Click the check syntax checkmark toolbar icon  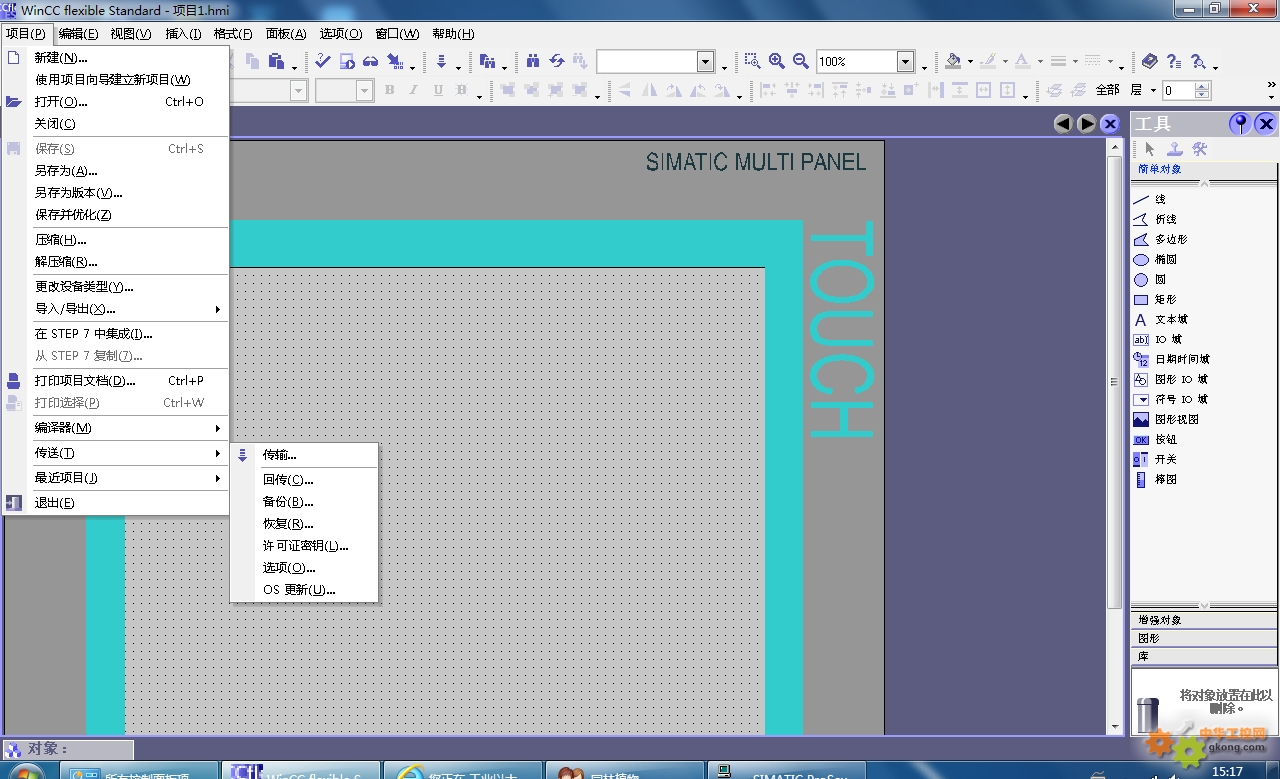click(323, 61)
